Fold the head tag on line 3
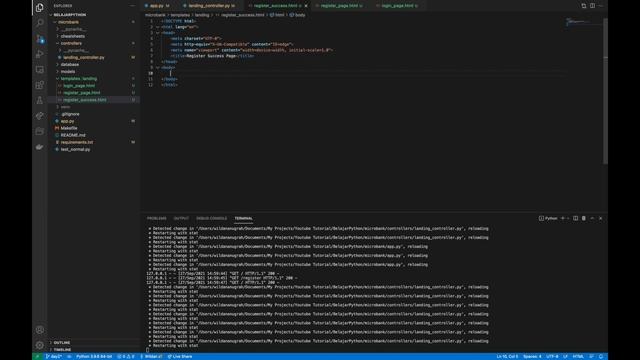 point(158,33)
